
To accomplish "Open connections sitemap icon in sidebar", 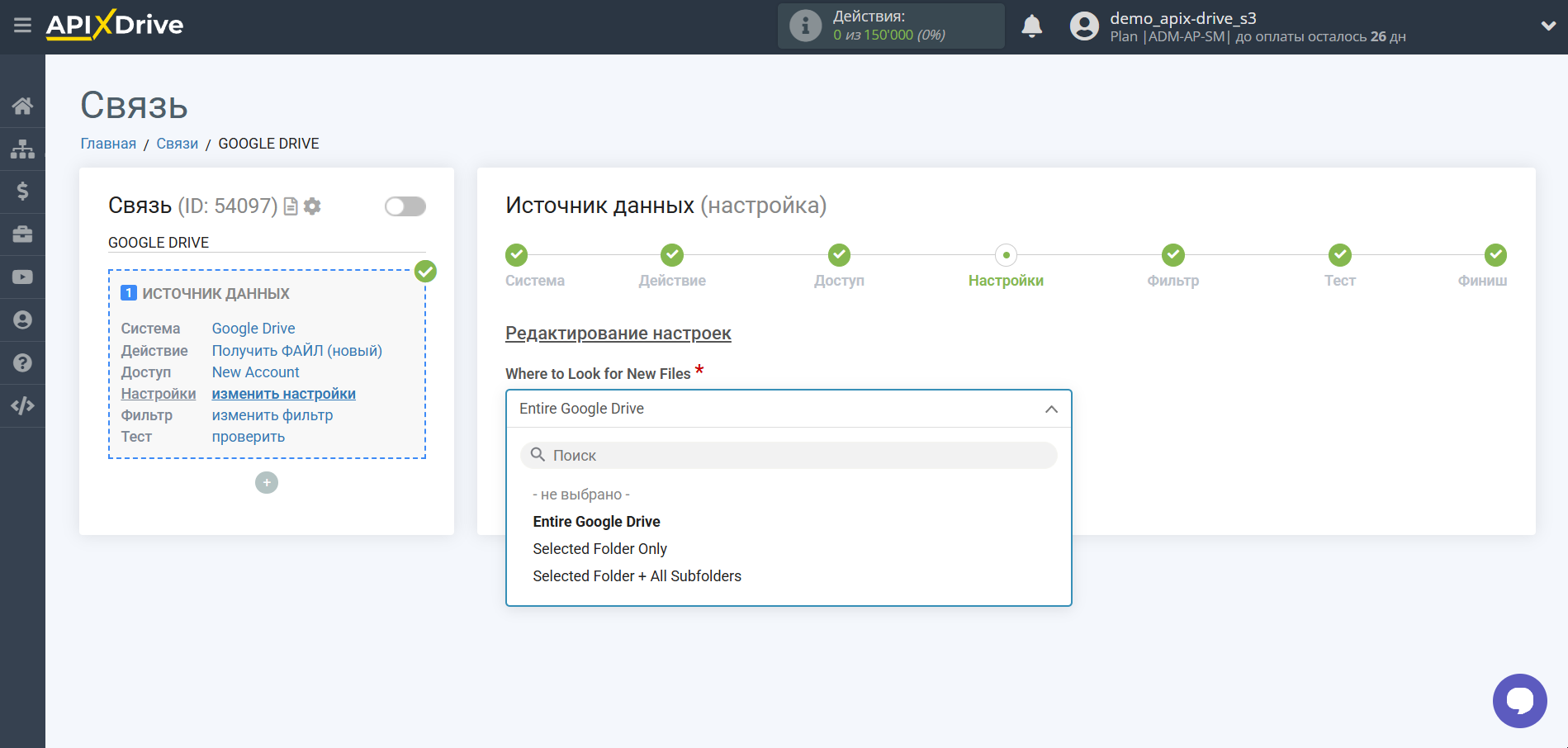I will [22, 149].
